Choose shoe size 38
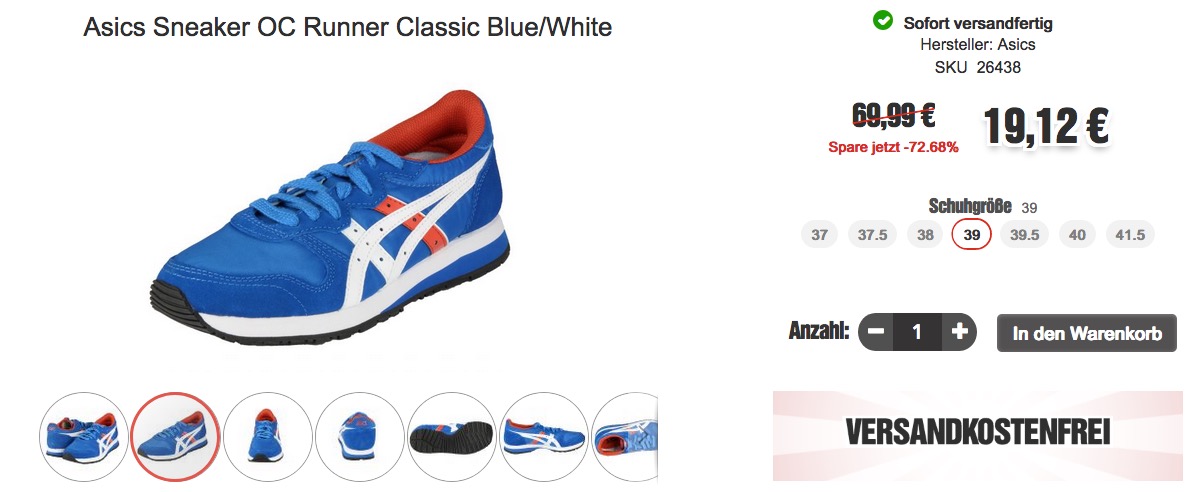The width and height of the screenshot is (1196, 492). 925,234
